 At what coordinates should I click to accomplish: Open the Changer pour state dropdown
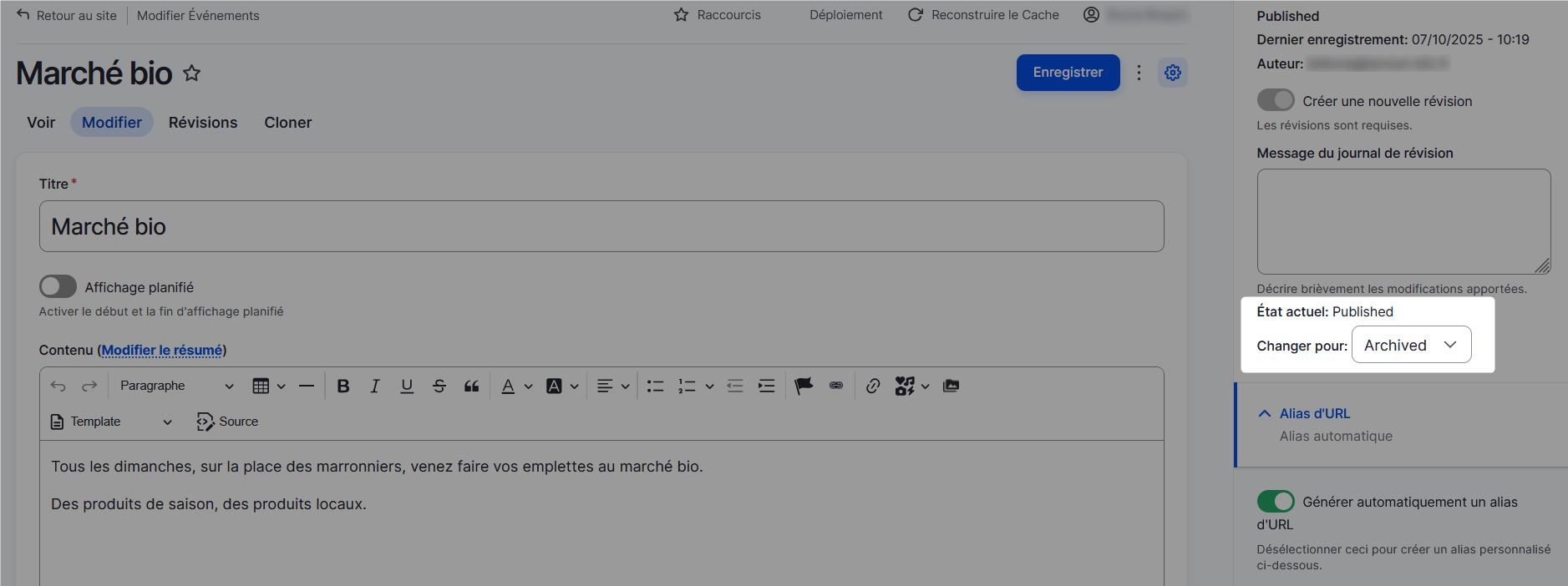pyautogui.click(x=1410, y=345)
